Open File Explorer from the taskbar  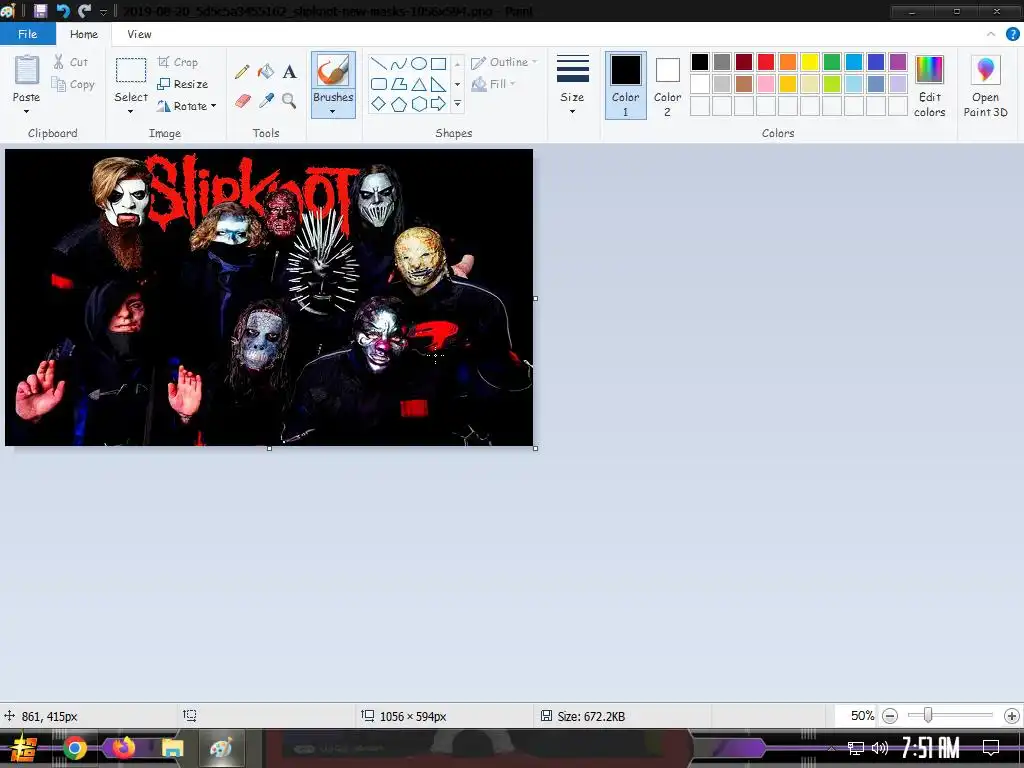172,748
